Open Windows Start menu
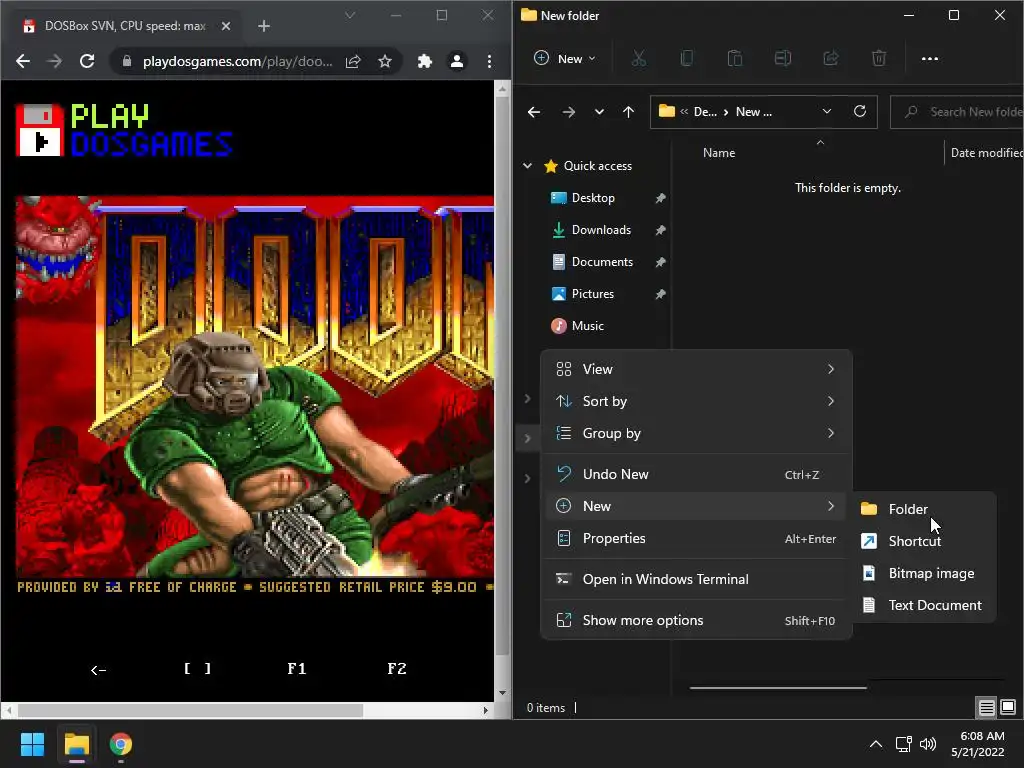The width and height of the screenshot is (1024, 768). coord(32,744)
